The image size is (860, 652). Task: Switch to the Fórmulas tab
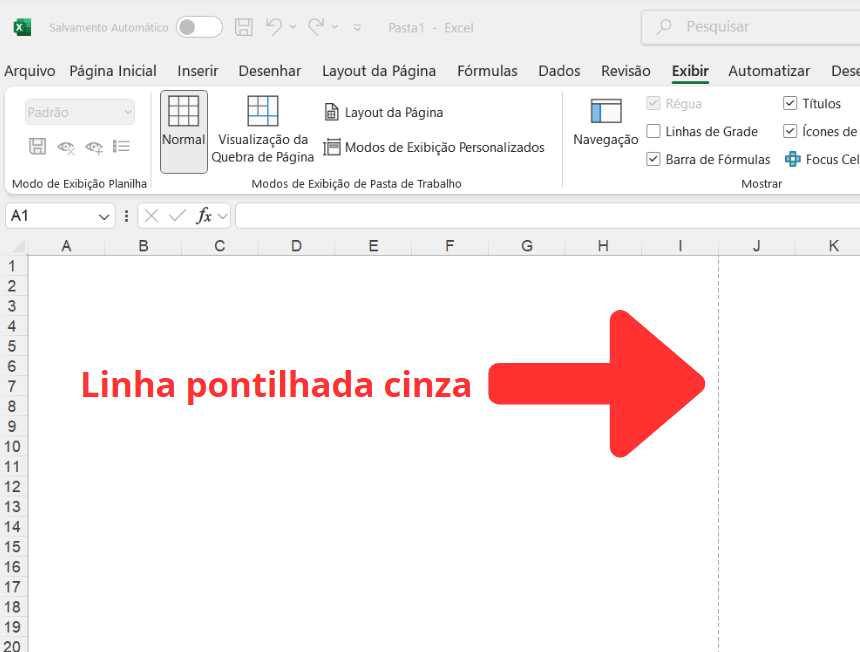tap(487, 71)
